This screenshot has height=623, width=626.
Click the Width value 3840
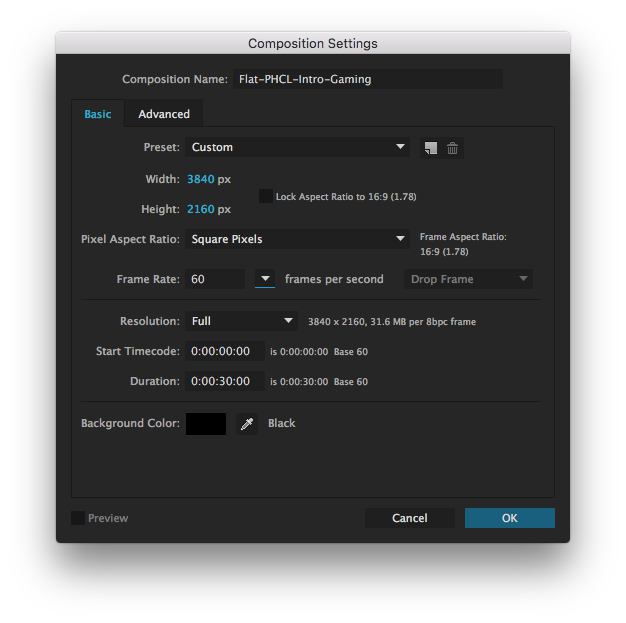click(201, 179)
